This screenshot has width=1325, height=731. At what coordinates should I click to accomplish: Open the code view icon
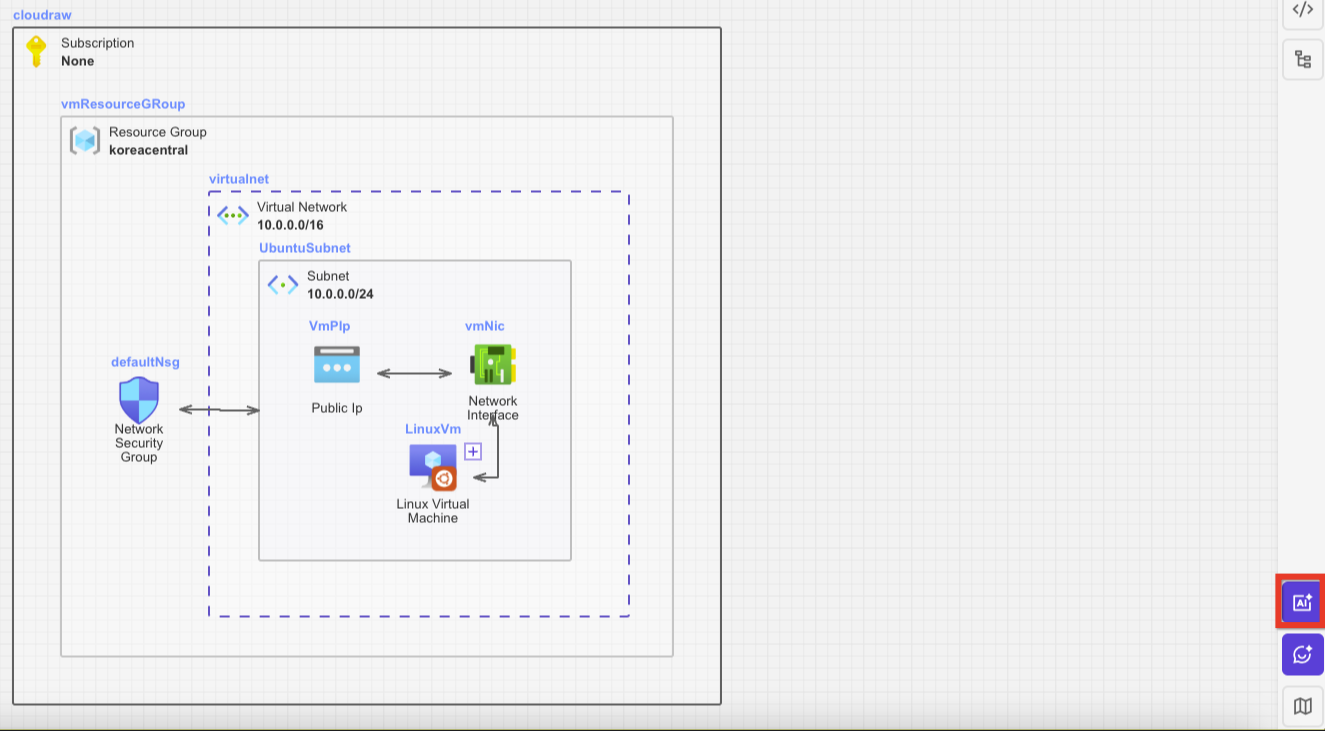(x=1302, y=10)
